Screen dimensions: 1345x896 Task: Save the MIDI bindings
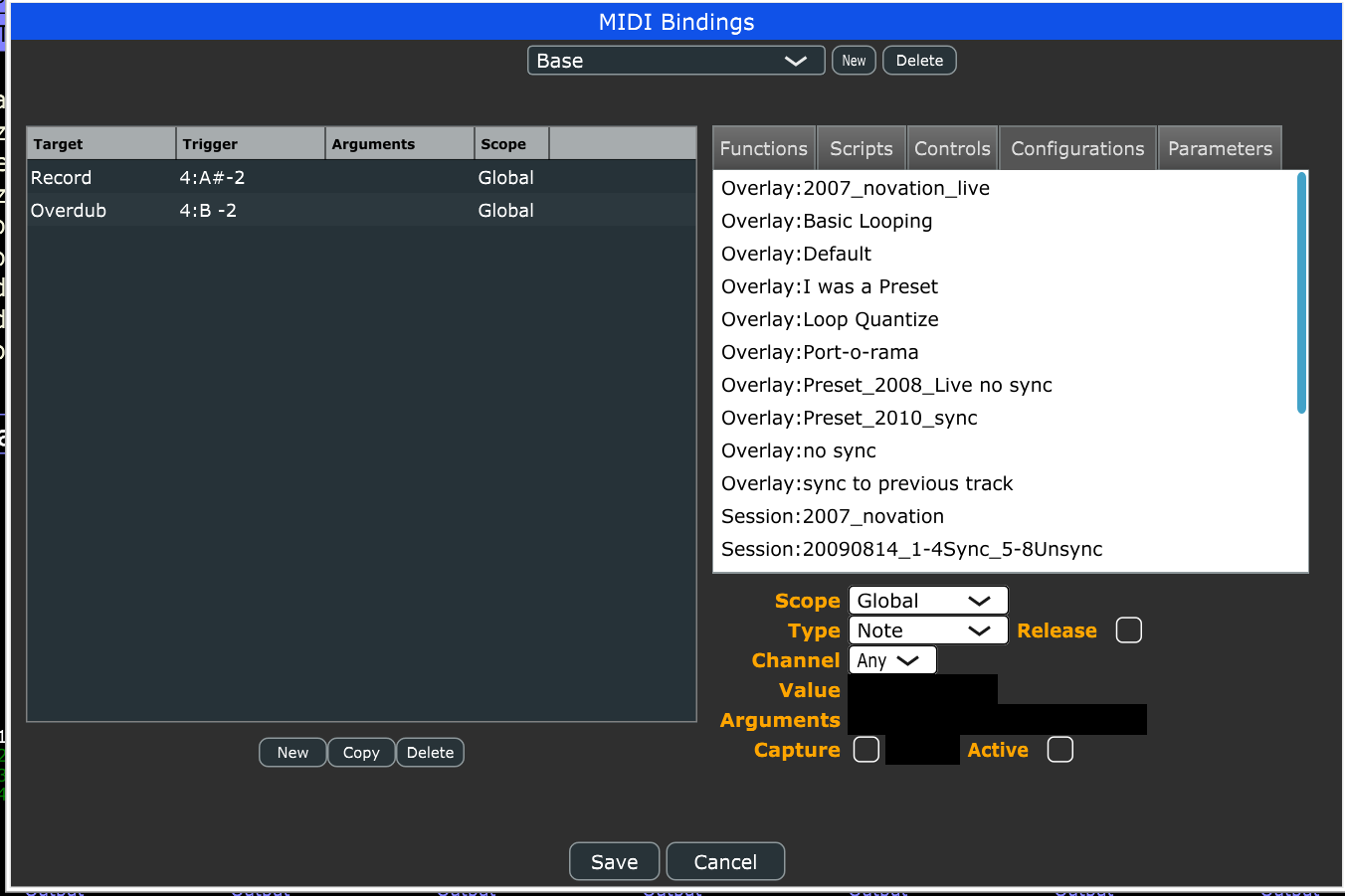[x=614, y=861]
